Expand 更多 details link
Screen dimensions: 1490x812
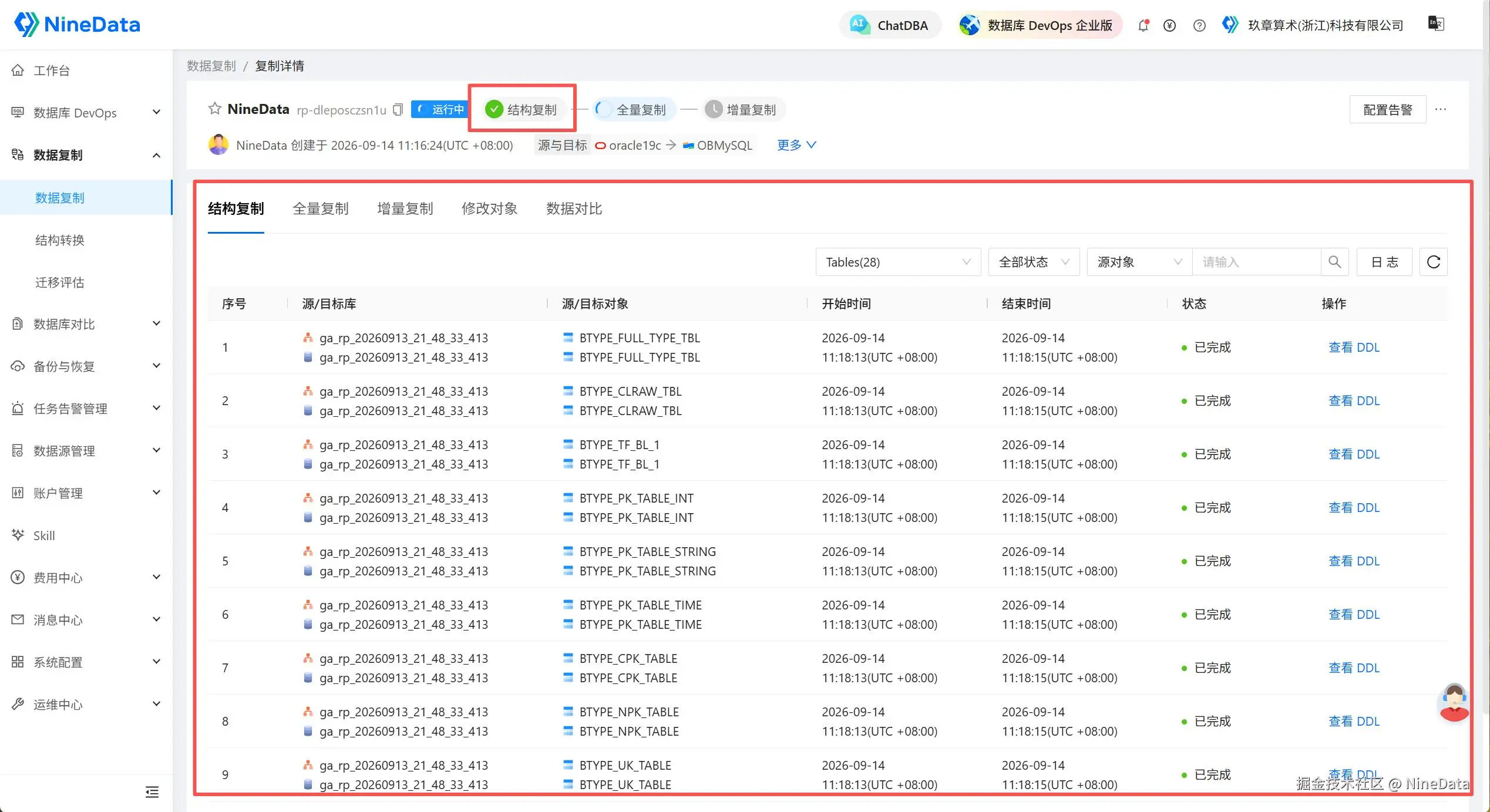pyautogui.click(x=796, y=145)
